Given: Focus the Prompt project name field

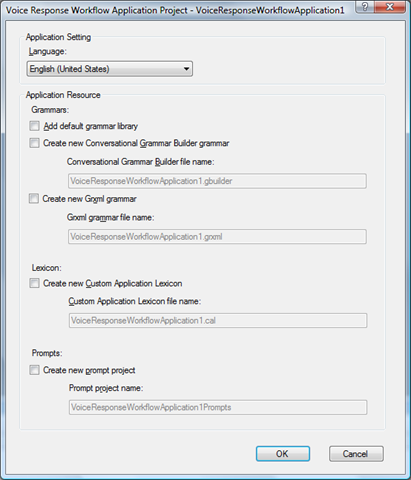Looking at the screenshot, I should [x=218, y=407].
